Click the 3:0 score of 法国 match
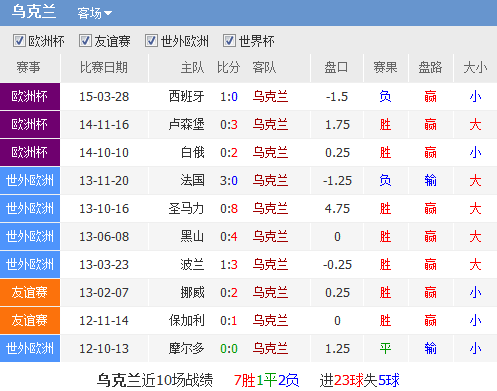Viewport: 497px width, 391px height. tap(229, 181)
